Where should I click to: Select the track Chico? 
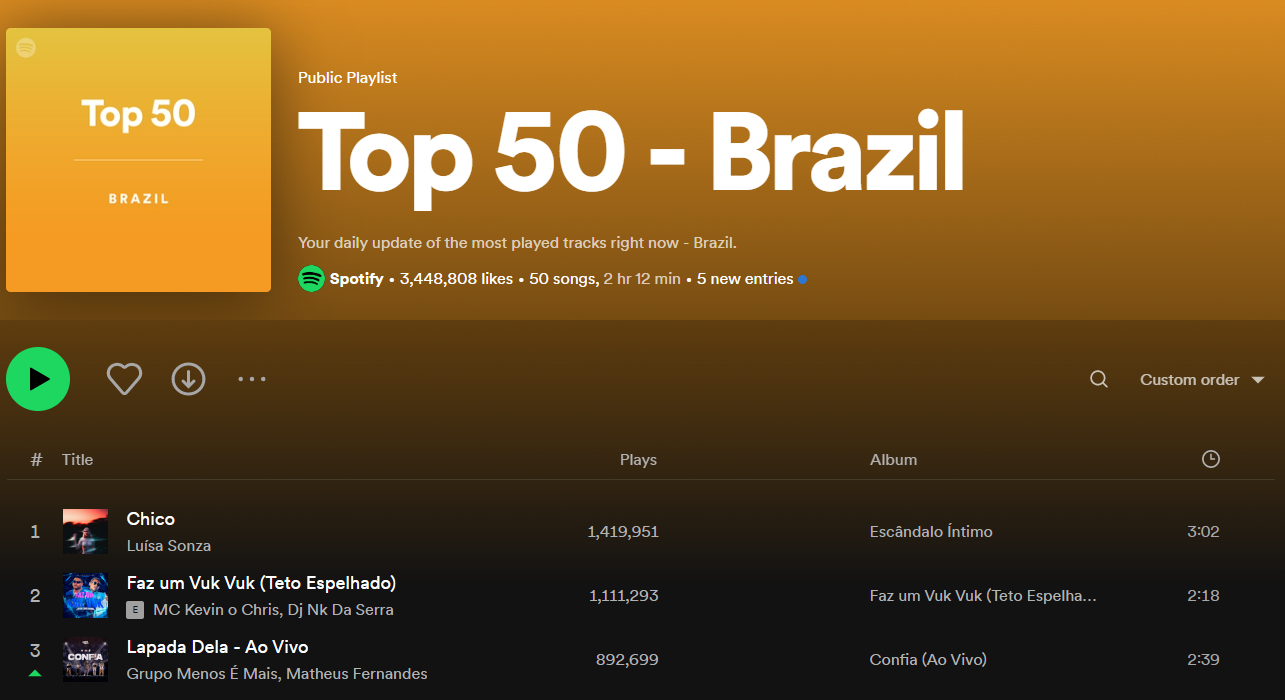[151, 519]
